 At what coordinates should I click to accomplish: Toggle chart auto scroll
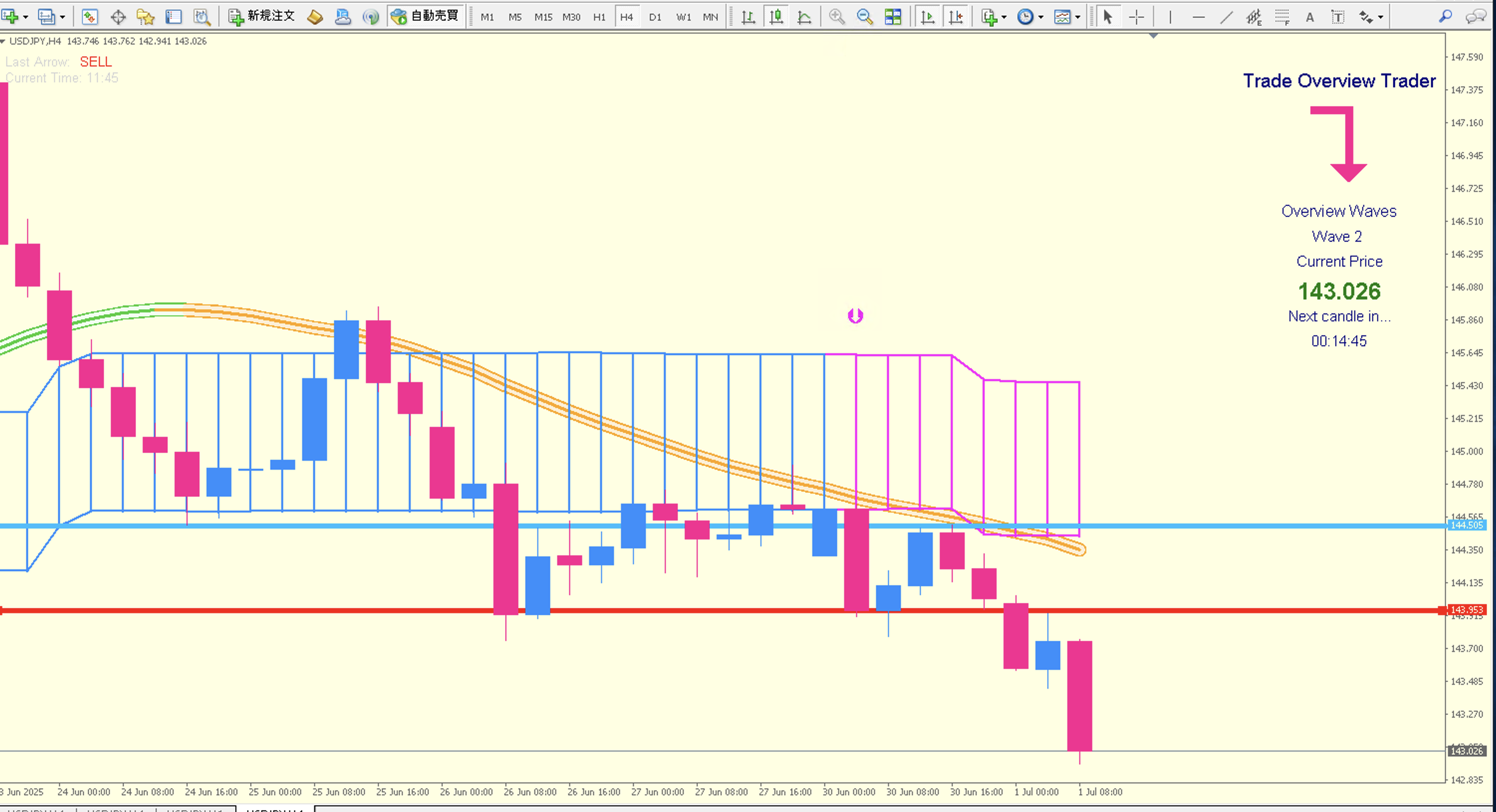click(928, 17)
